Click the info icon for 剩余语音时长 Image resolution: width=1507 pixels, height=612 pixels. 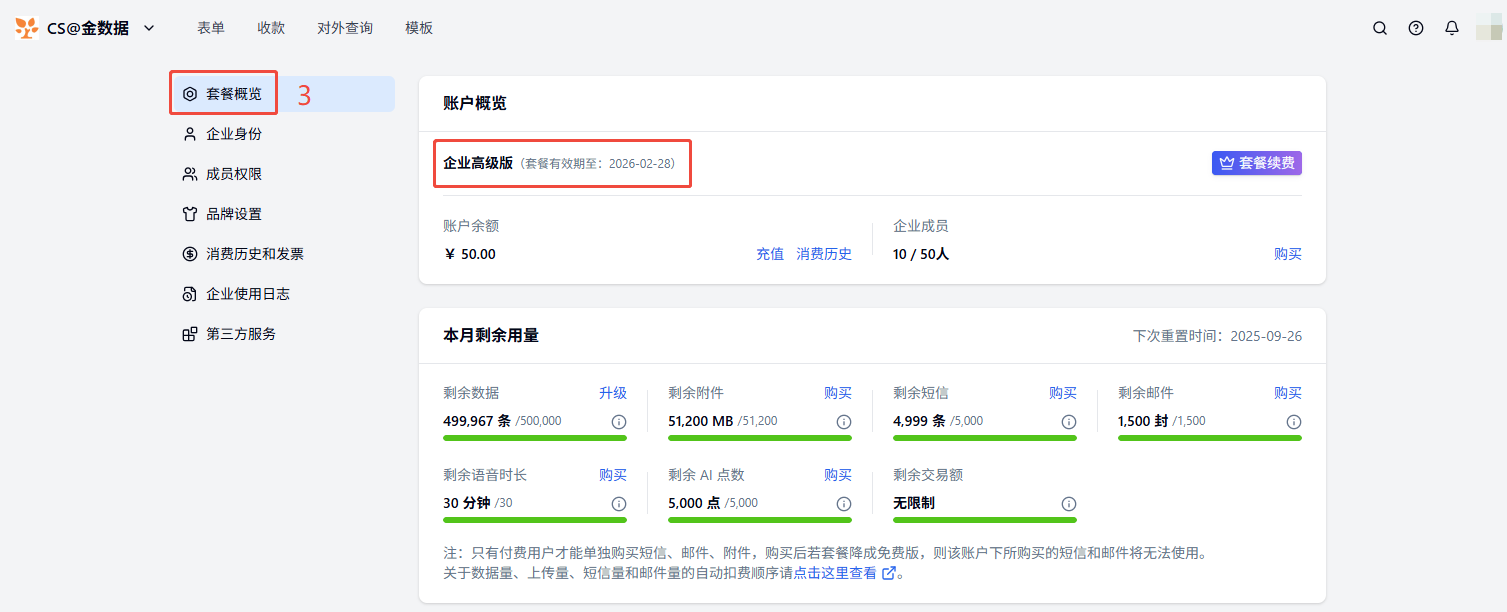coord(619,504)
